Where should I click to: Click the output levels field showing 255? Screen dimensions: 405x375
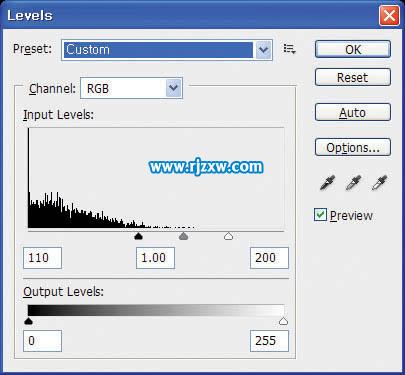(x=269, y=341)
